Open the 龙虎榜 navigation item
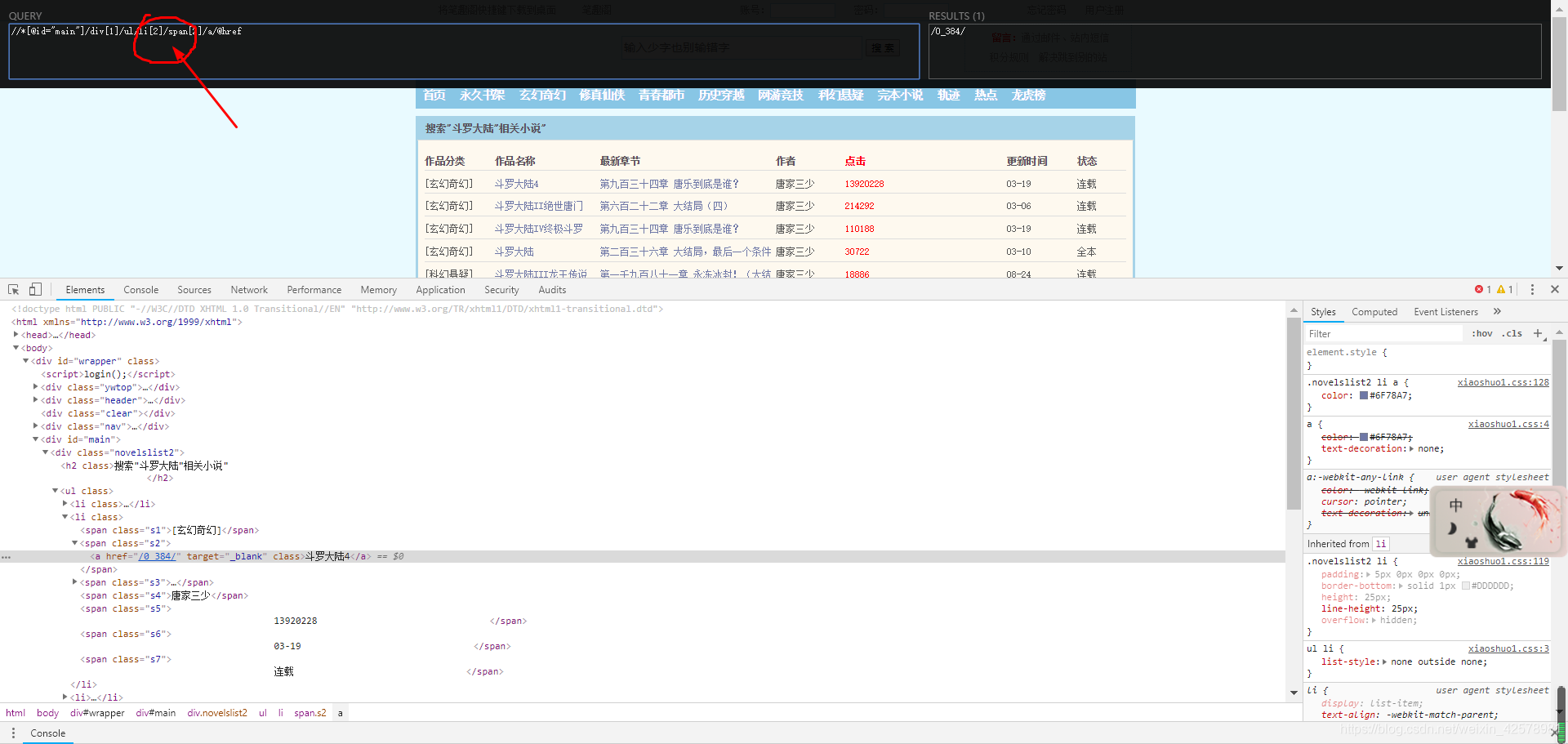1568x744 pixels. 1028,96
